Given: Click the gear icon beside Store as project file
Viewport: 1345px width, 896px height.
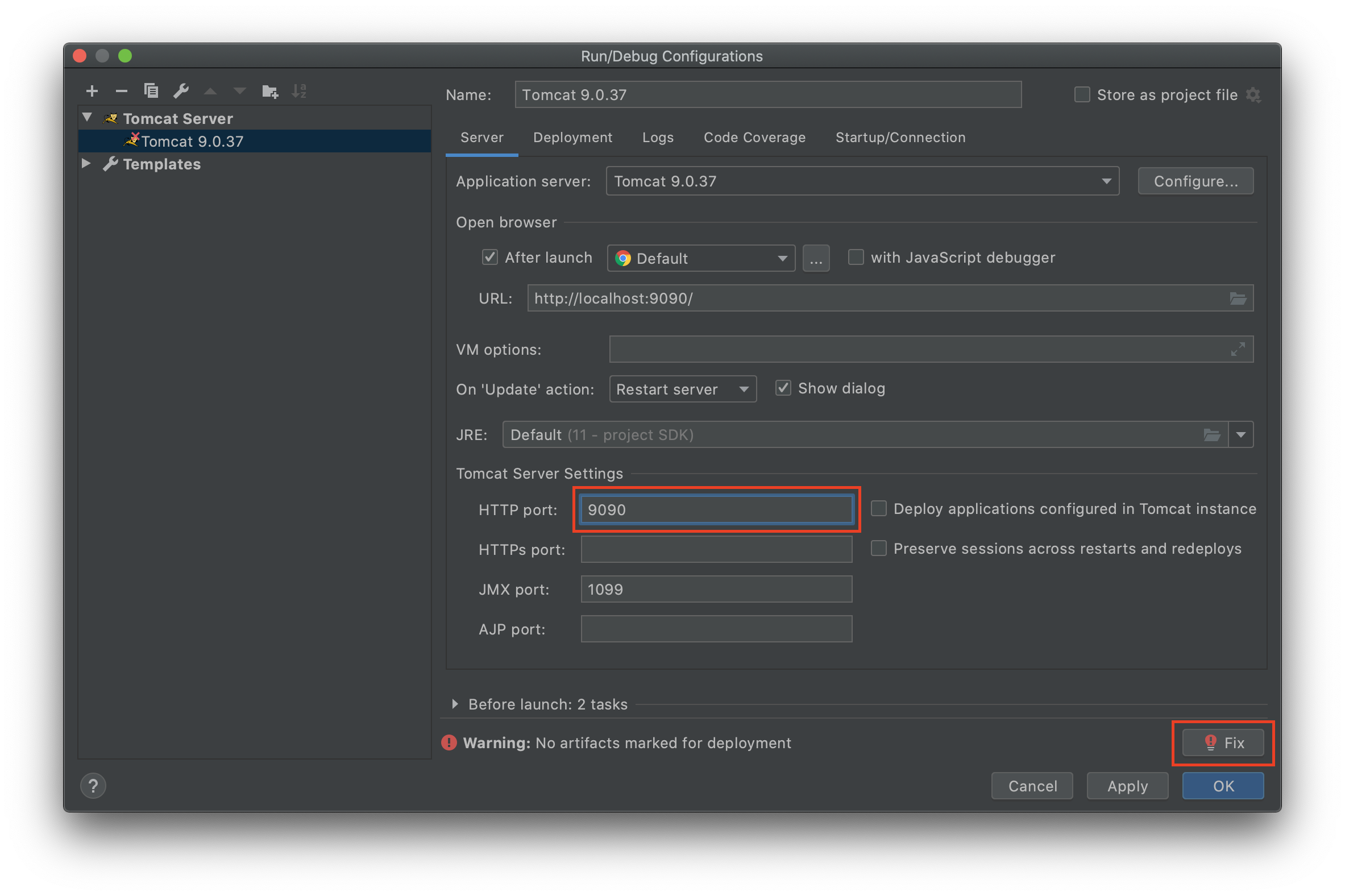Looking at the screenshot, I should click(1253, 95).
